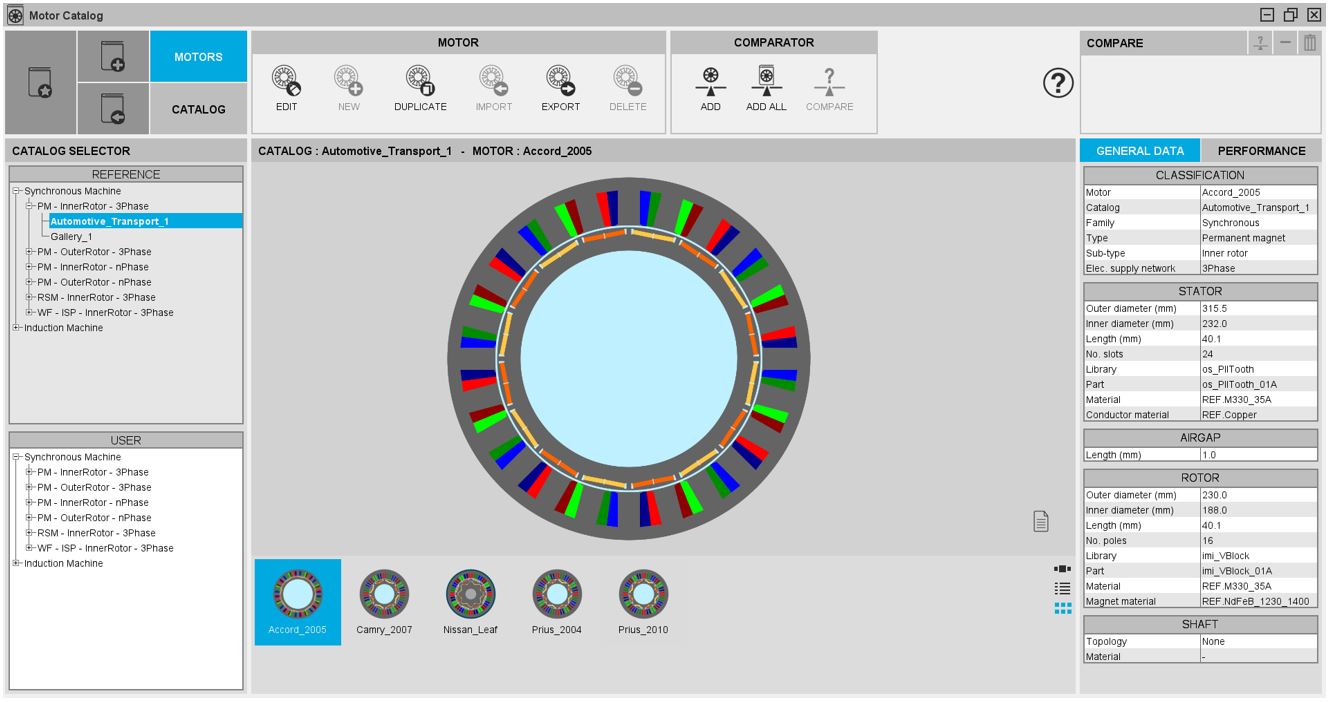
Task: Click the catalog icon with star badge
Action: pyautogui.click(x=41, y=83)
